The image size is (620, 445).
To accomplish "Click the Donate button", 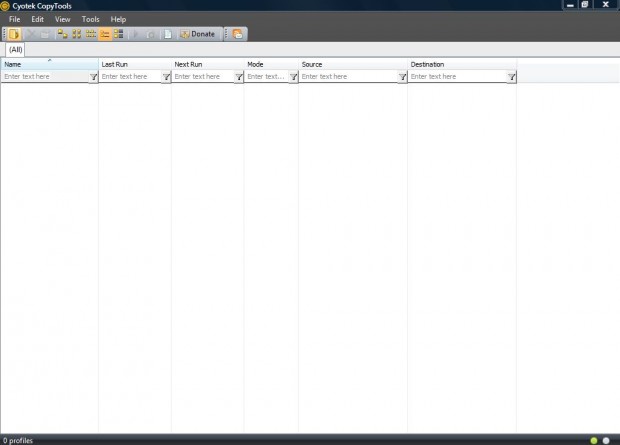I will tap(197, 34).
